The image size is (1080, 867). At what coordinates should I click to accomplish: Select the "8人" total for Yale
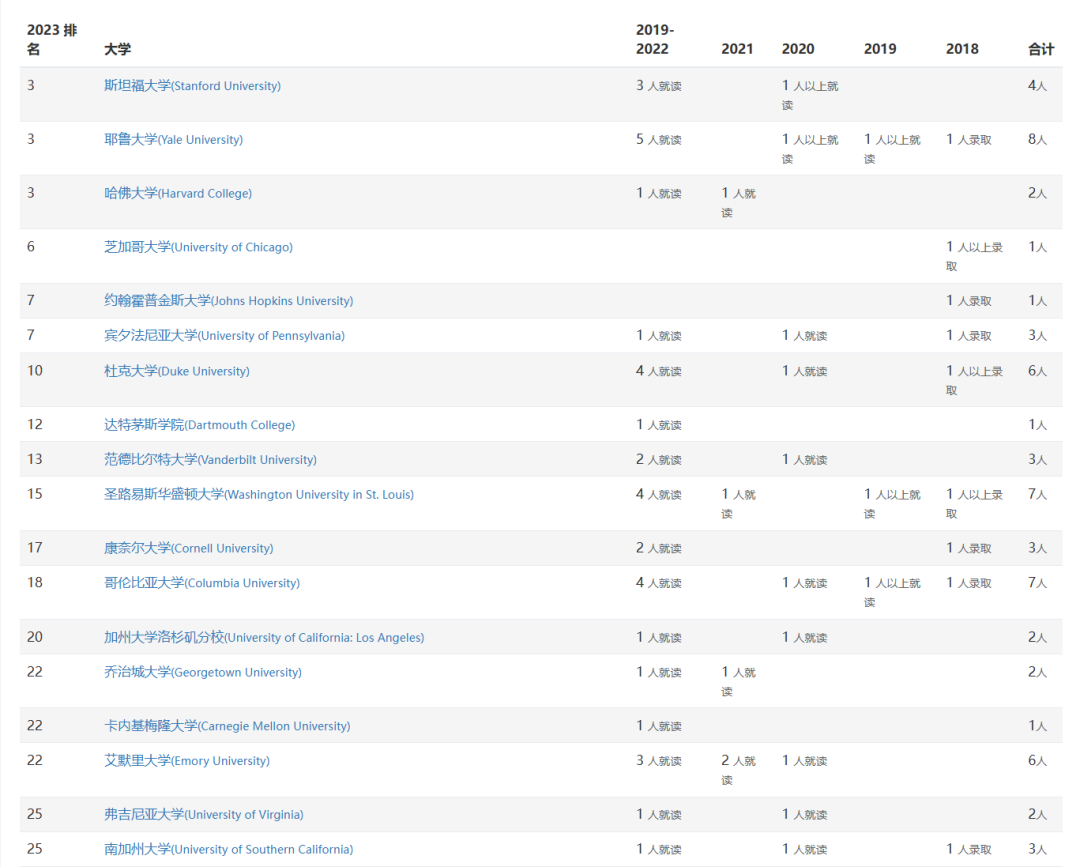[x=1037, y=140]
